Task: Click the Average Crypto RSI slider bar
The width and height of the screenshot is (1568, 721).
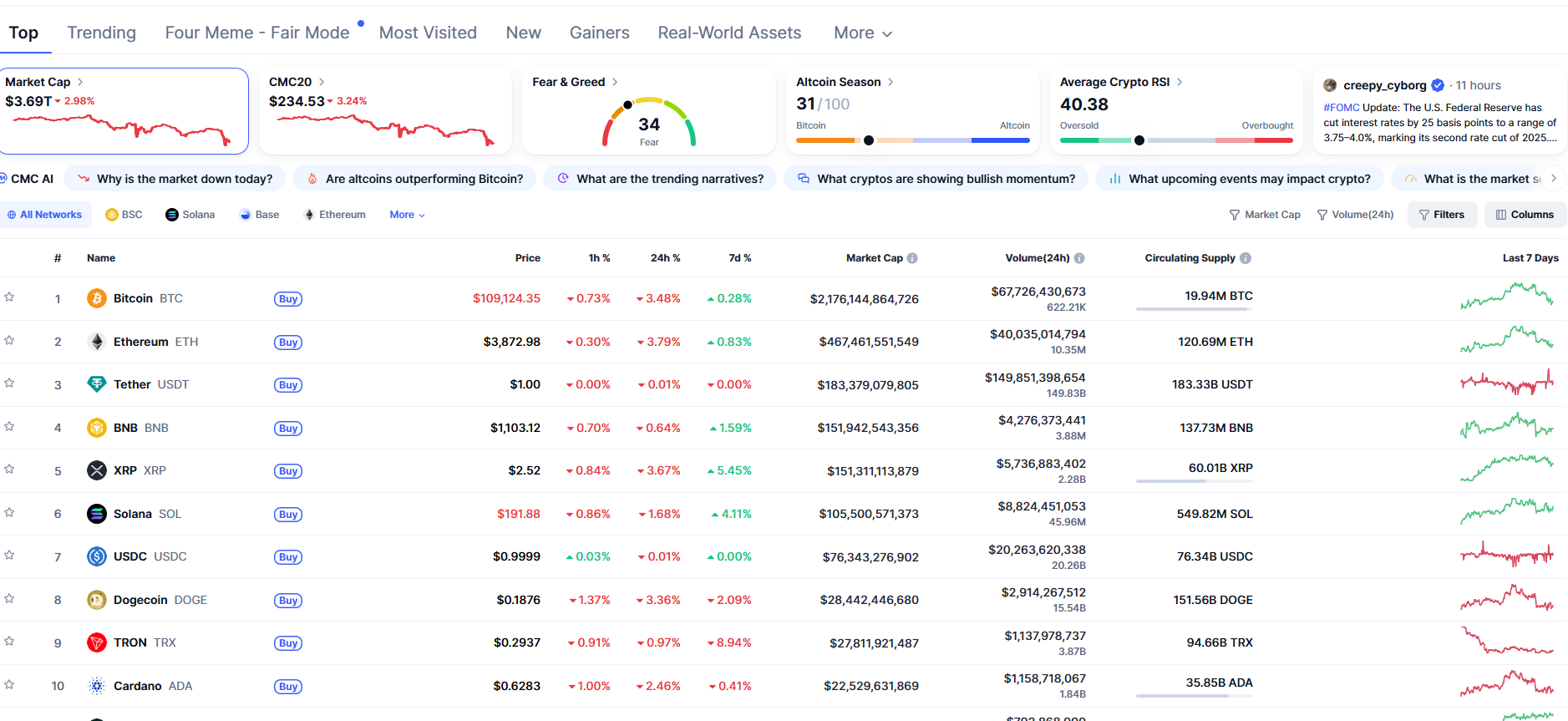Action: coord(1176,140)
